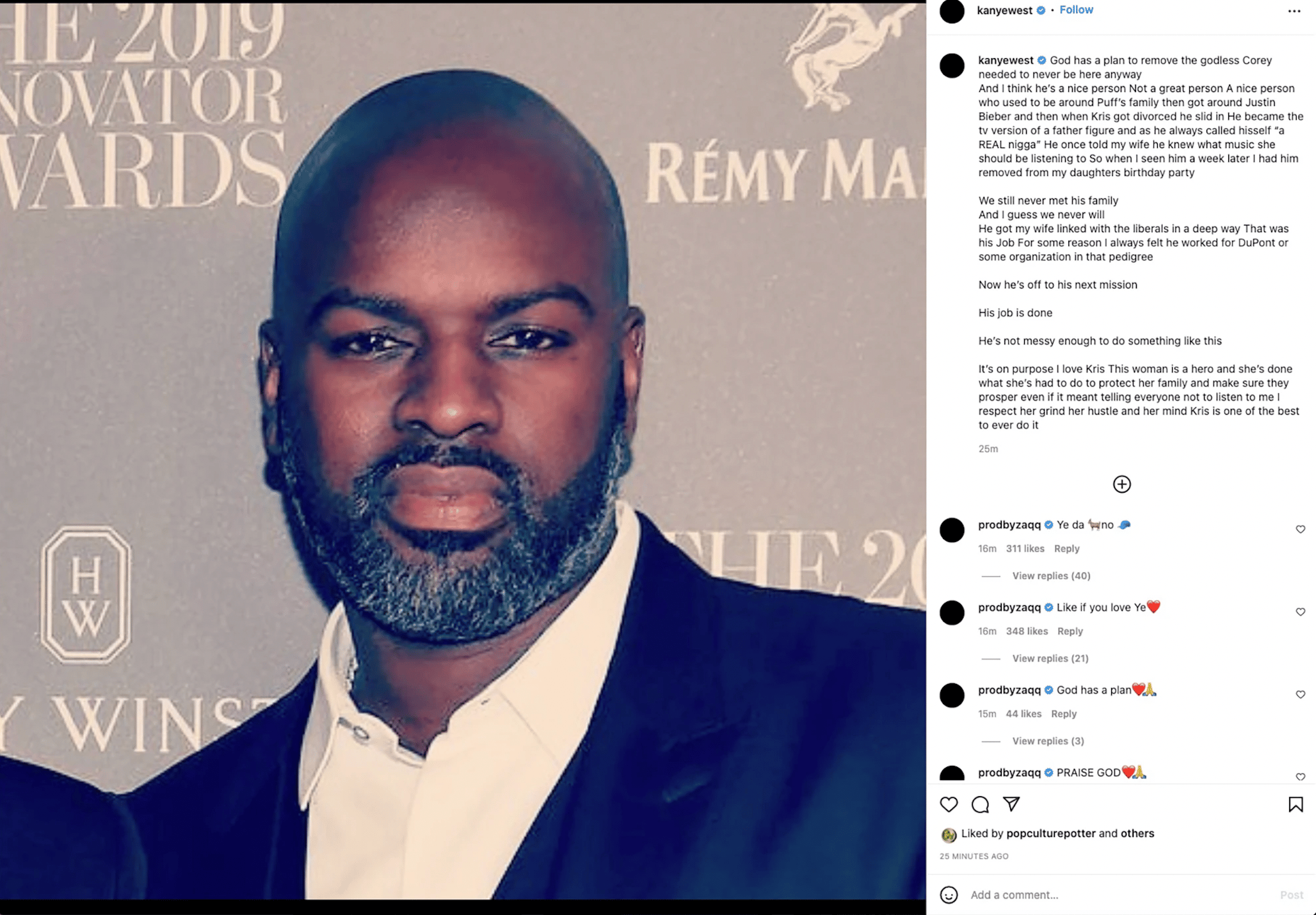Image resolution: width=1316 pixels, height=915 pixels.
Task: Heart the 'God has a plan' comment
Action: [x=1300, y=694]
